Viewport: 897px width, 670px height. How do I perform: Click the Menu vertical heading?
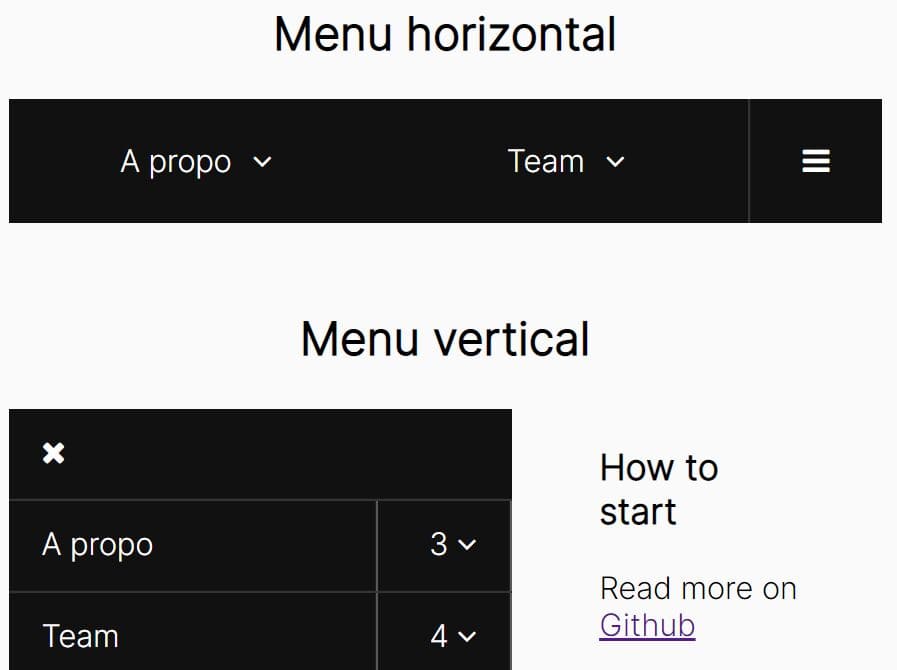click(445, 339)
